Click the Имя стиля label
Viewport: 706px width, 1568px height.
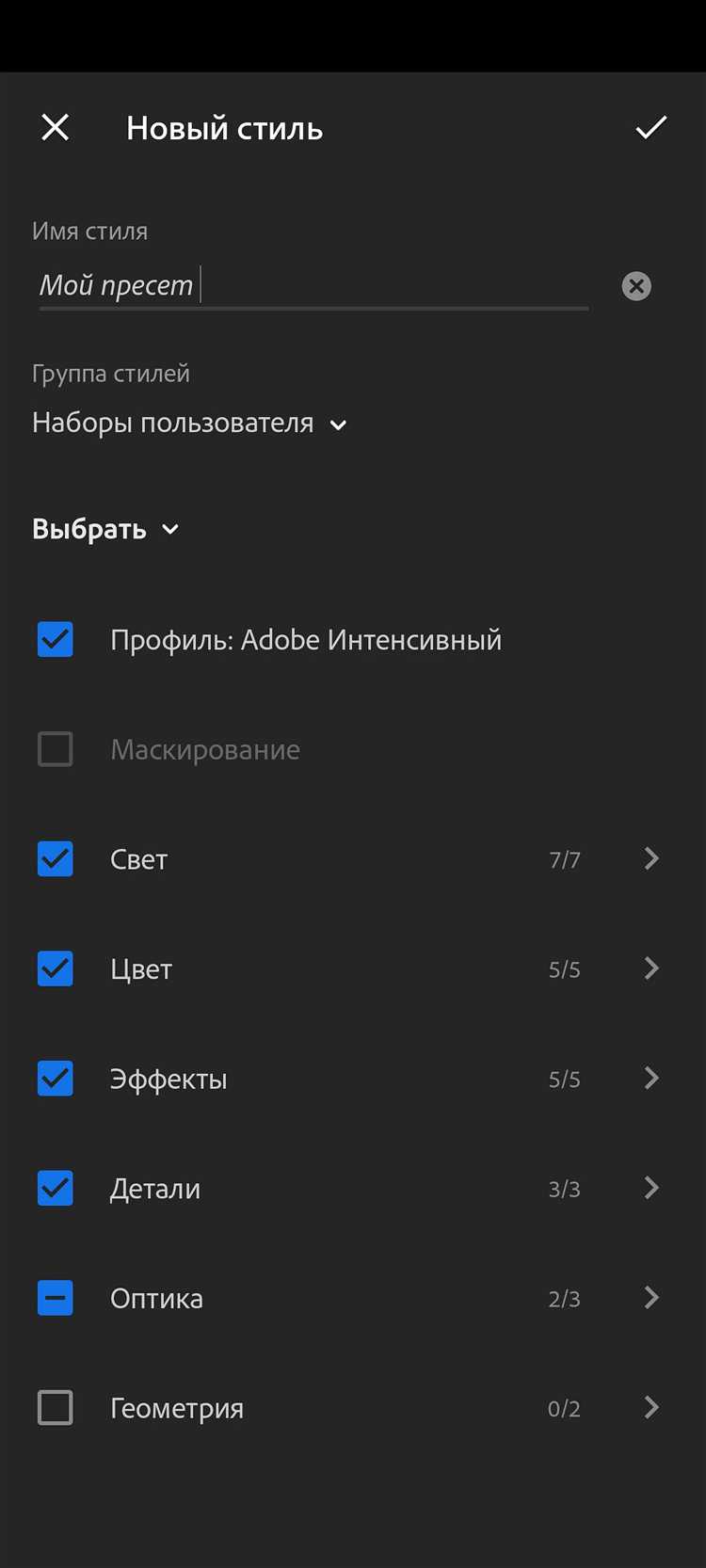(x=89, y=231)
